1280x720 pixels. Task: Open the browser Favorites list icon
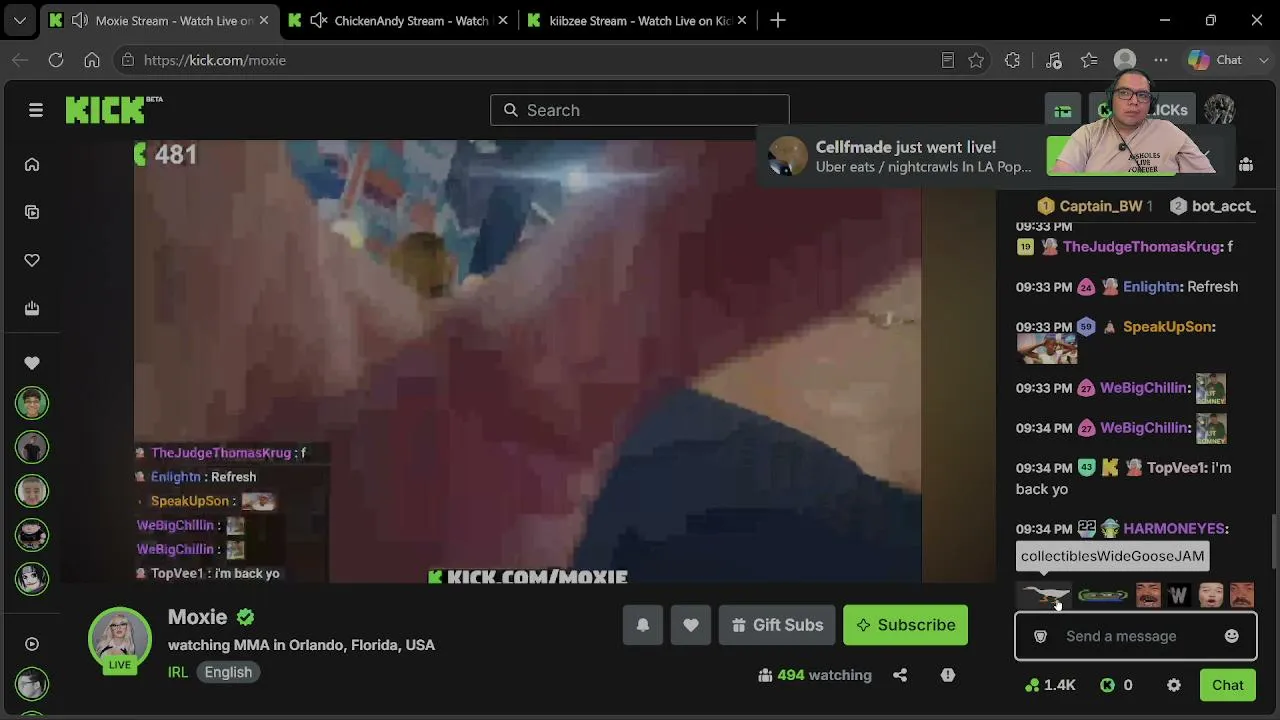[1090, 60]
